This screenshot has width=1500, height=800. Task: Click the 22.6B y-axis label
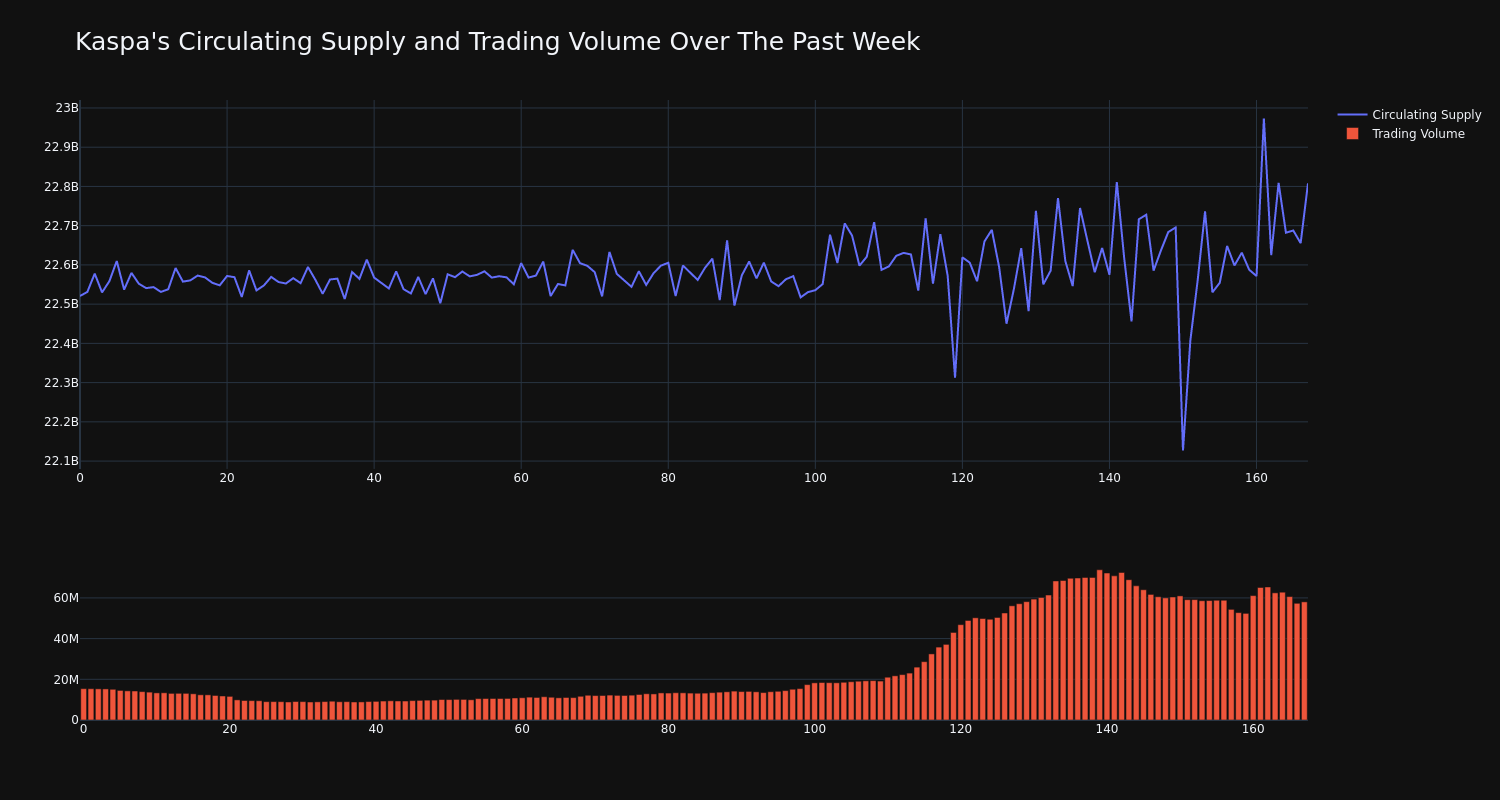click(x=61, y=265)
